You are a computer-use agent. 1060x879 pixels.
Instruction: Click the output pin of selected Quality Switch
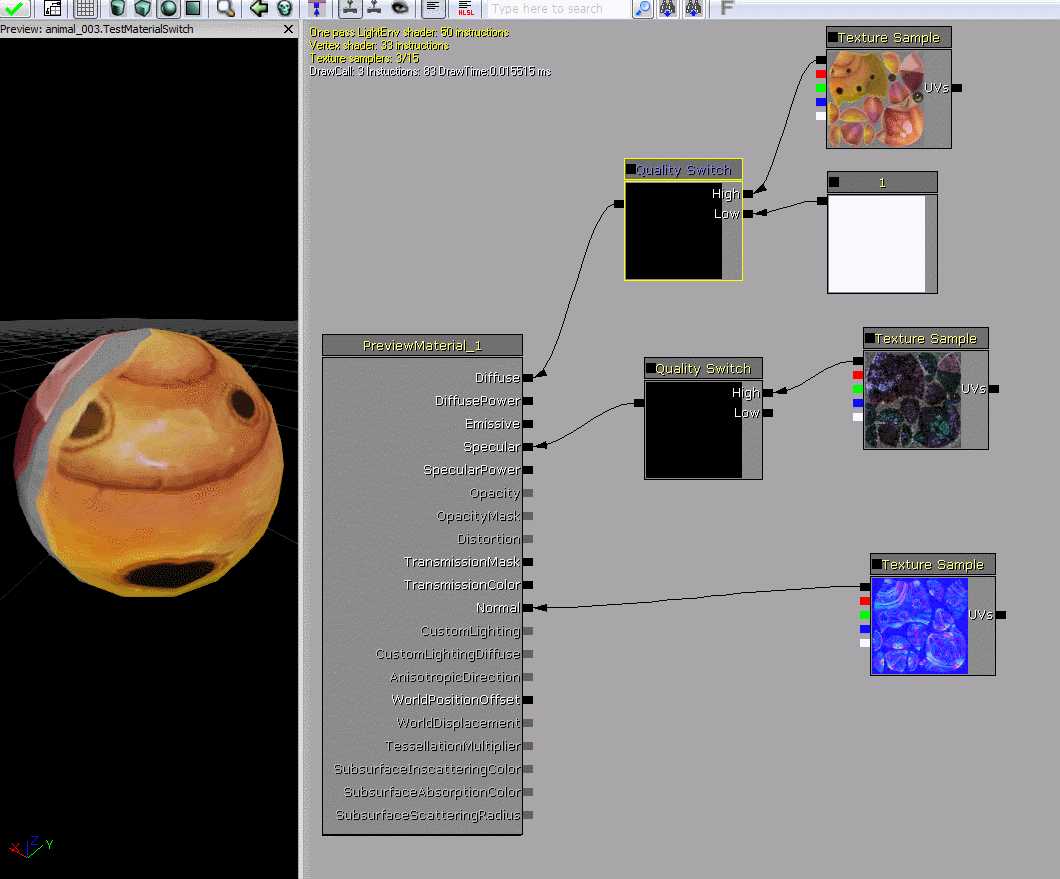(619, 204)
